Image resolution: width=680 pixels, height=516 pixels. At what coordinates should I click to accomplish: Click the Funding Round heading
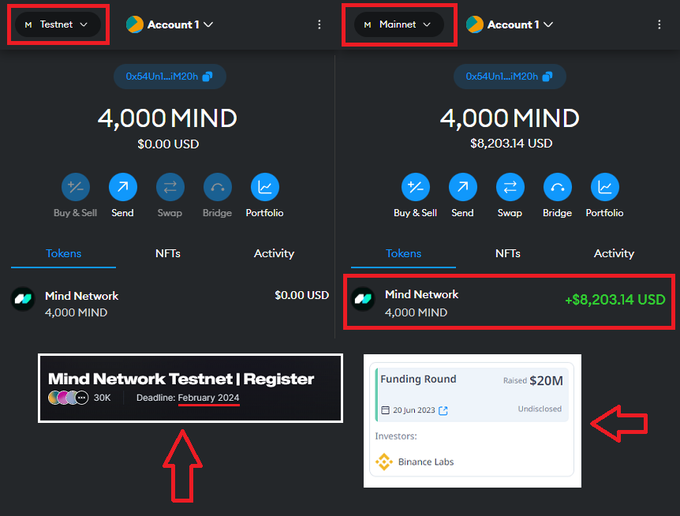(x=418, y=379)
